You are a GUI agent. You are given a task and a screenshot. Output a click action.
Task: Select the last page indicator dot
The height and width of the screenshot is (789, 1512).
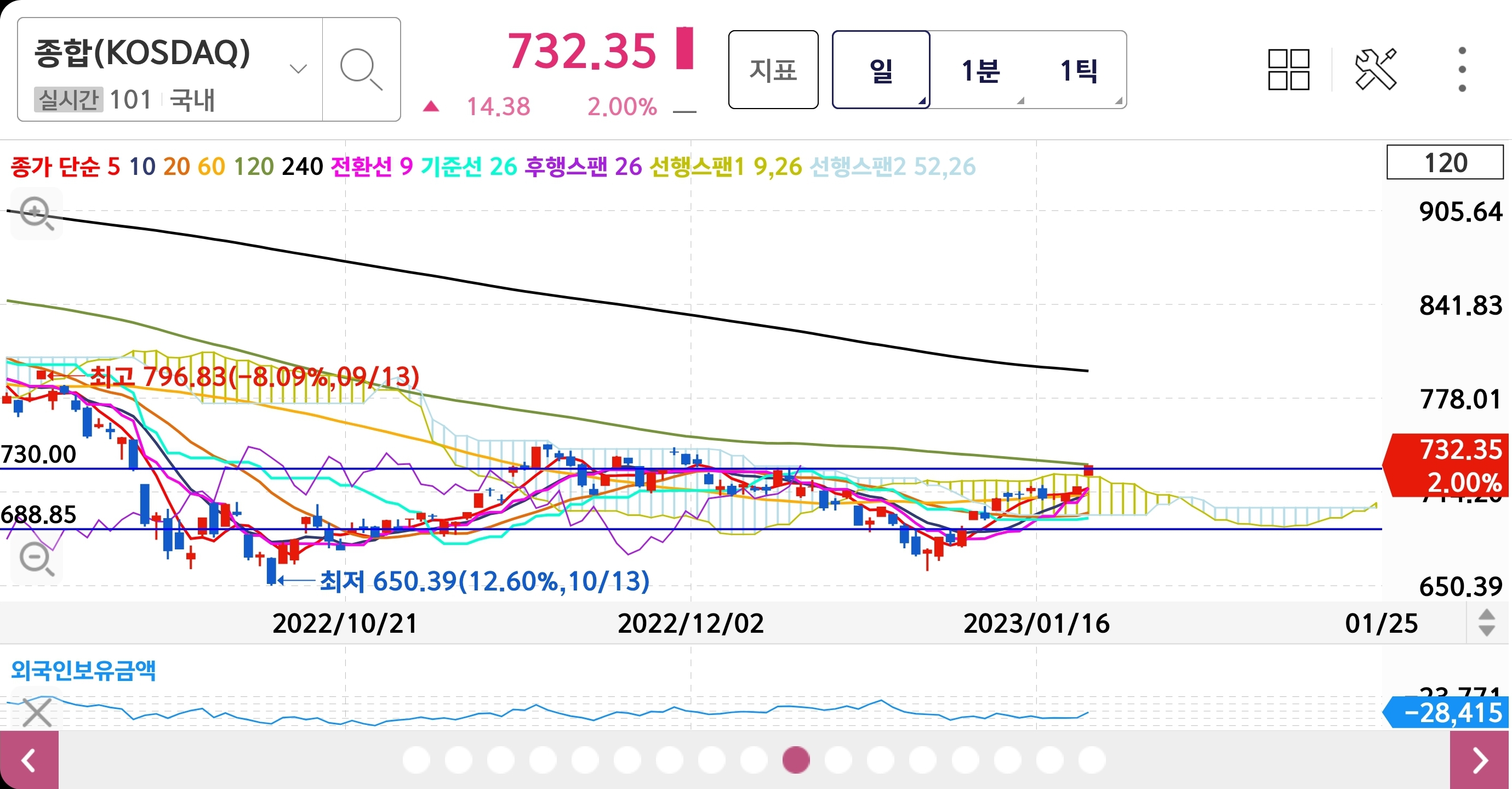pyautogui.click(x=1091, y=760)
